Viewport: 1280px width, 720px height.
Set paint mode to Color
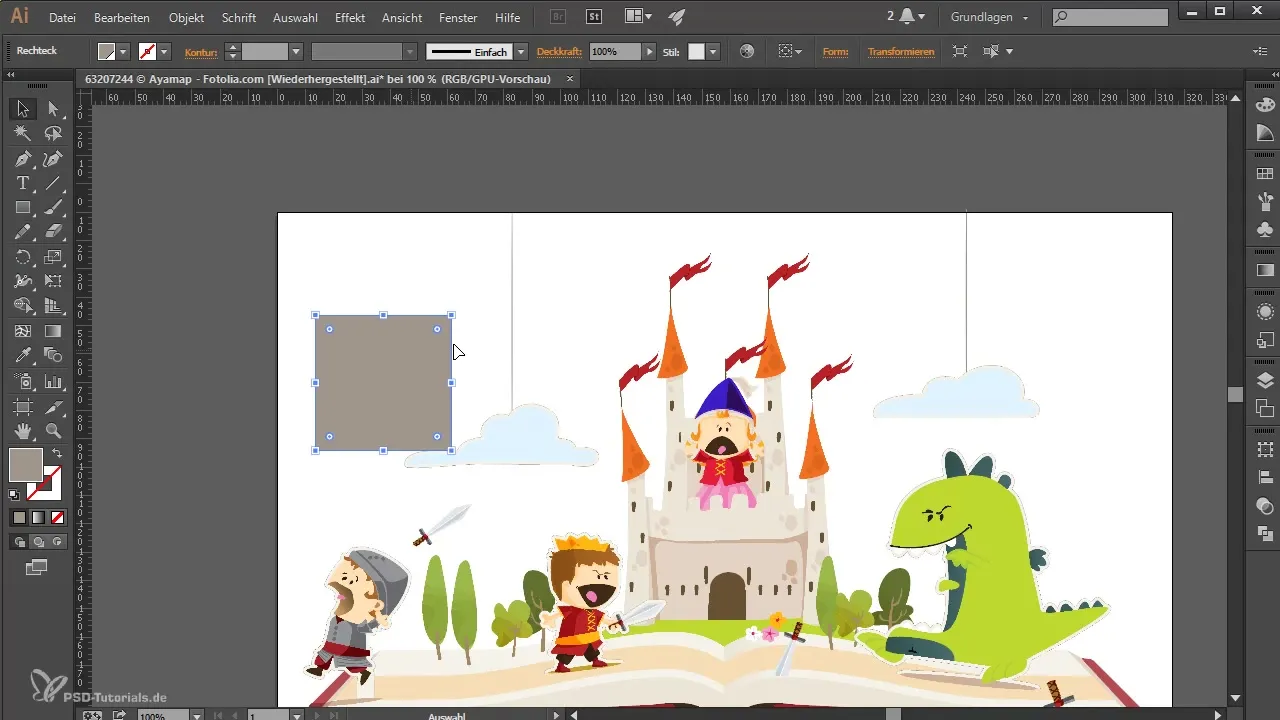pos(19,517)
